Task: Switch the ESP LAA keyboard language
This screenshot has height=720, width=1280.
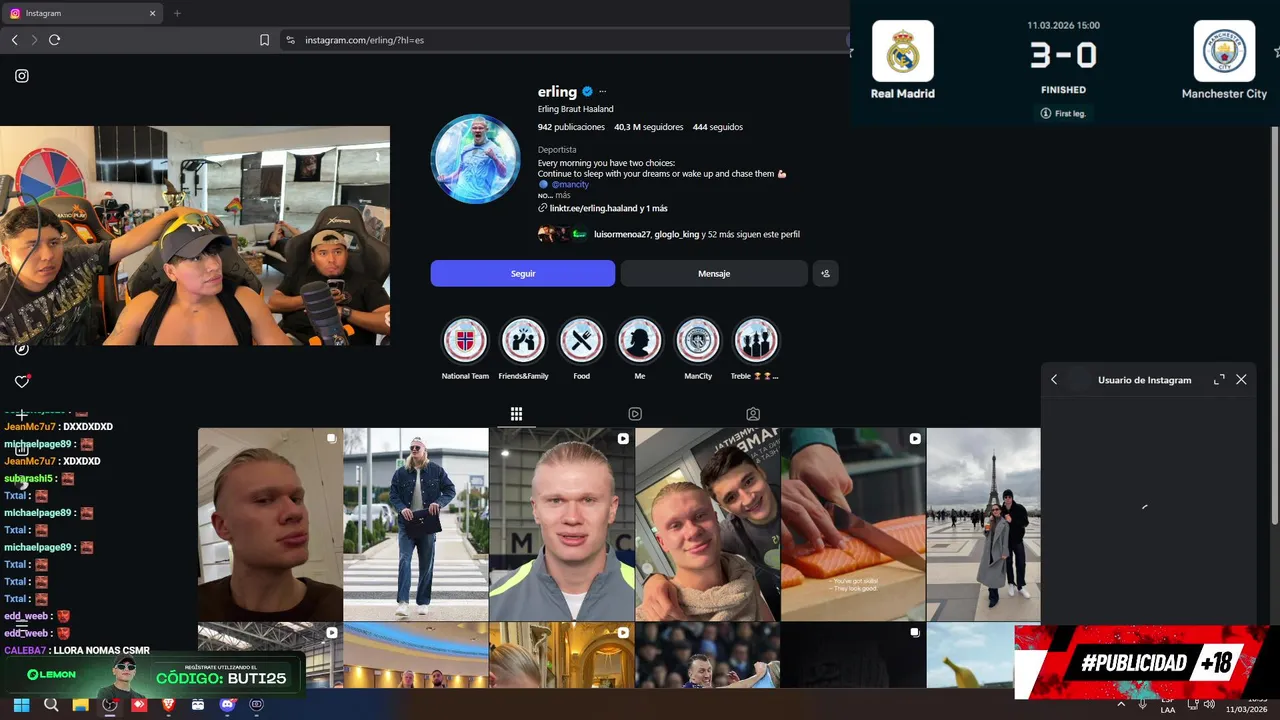Action: [1168, 705]
